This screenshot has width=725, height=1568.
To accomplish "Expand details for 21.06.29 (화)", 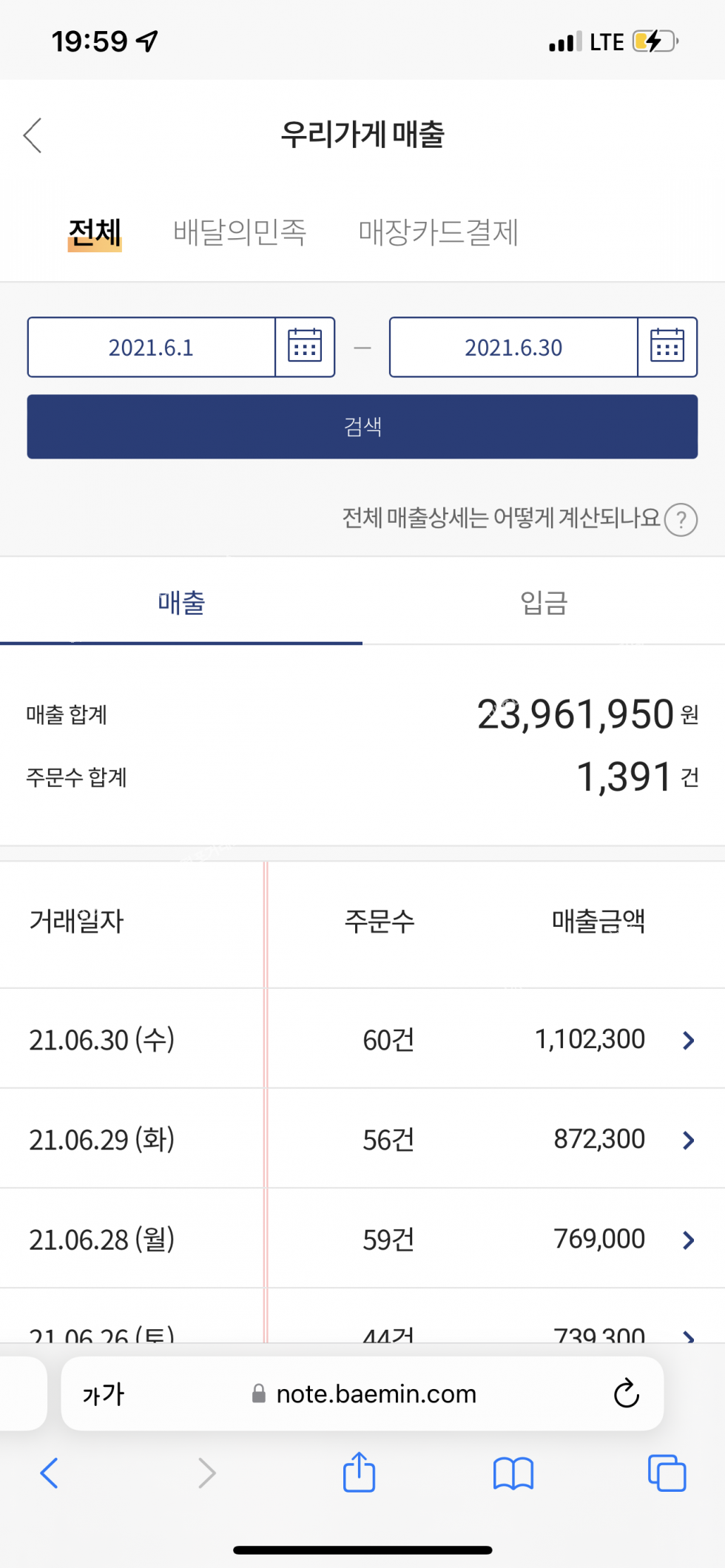I will (x=689, y=1140).
